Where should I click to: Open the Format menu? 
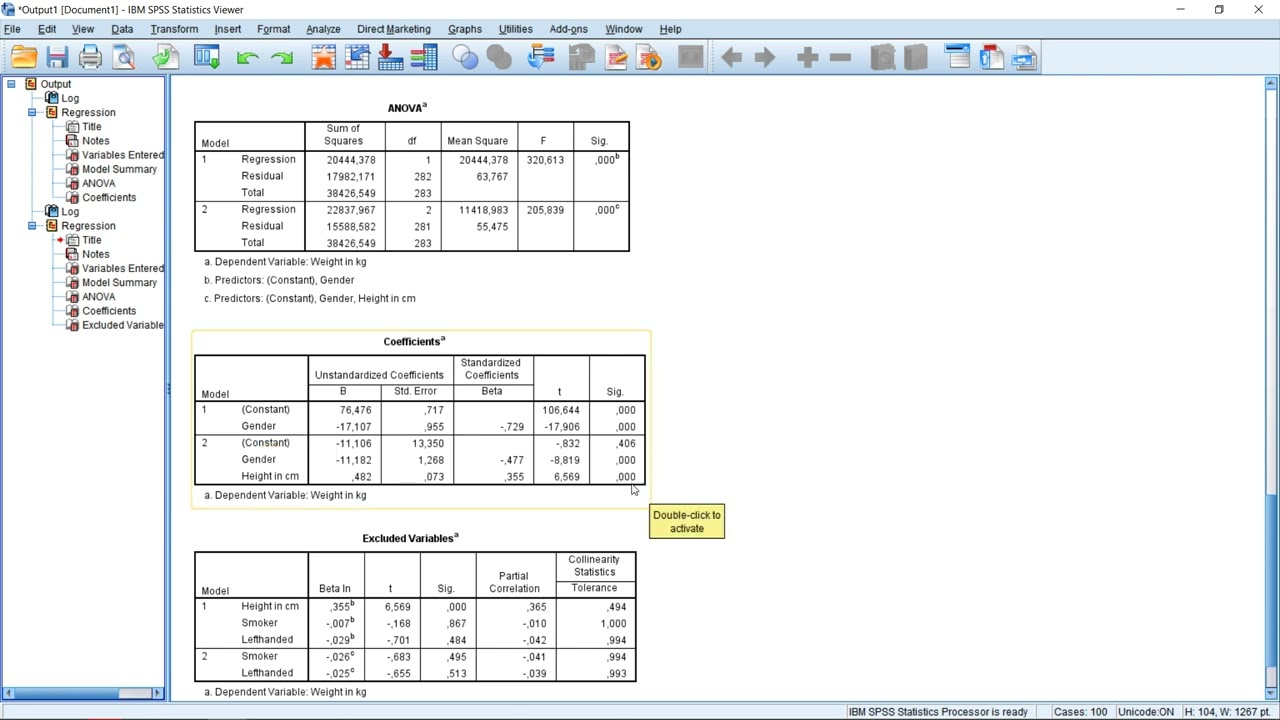pos(273,29)
